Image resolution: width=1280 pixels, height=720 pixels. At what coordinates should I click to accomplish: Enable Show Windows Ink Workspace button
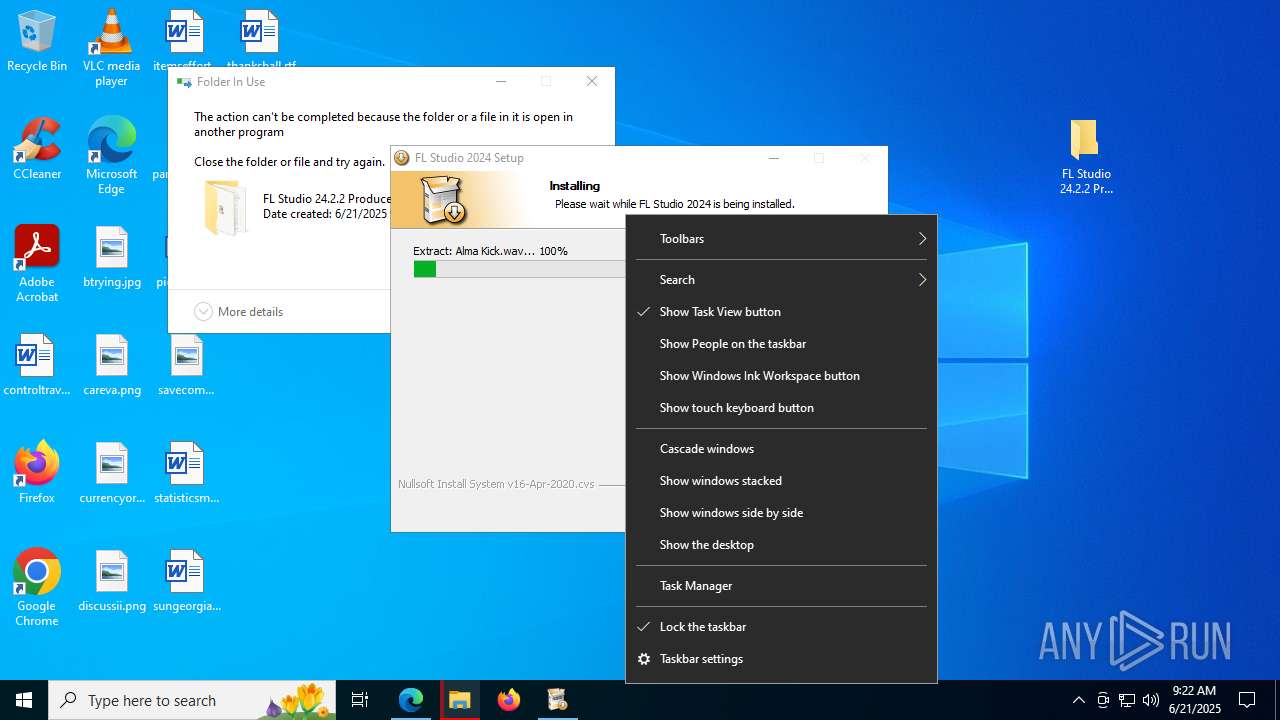pyautogui.click(x=781, y=376)
